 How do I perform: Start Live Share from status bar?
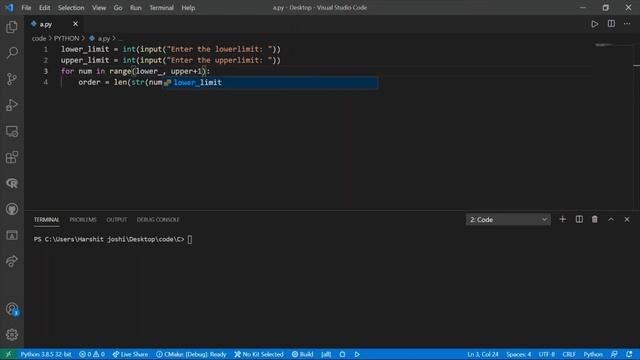[x=130, y=354]
